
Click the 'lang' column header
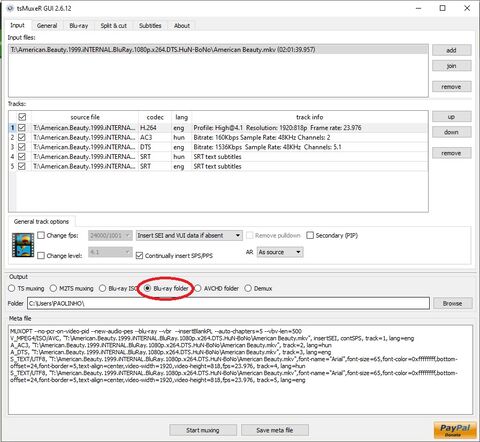182,117
